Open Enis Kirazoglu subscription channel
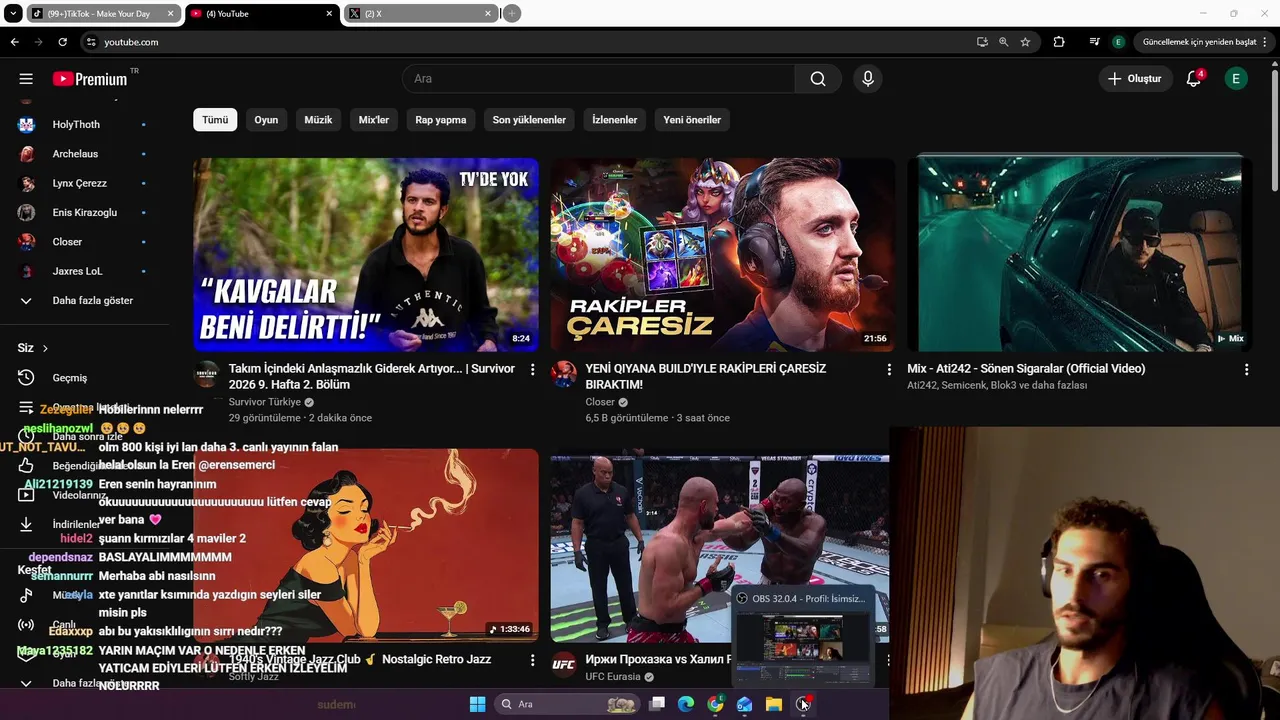 coord(84,213)
